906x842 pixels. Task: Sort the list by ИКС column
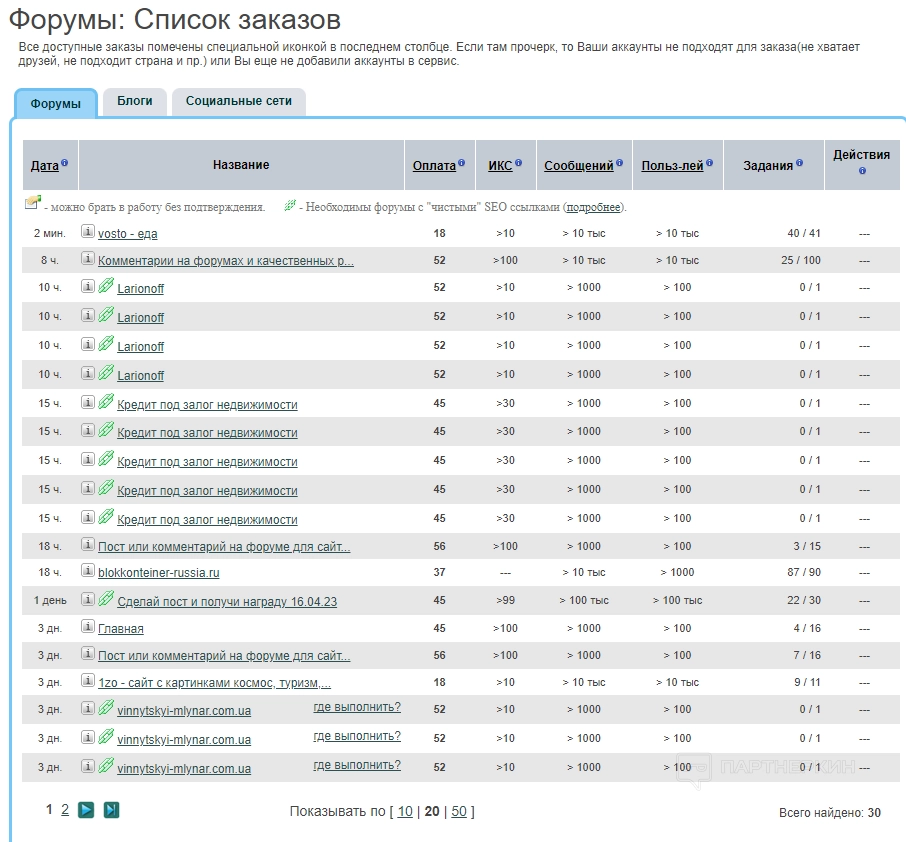point(500,166)
